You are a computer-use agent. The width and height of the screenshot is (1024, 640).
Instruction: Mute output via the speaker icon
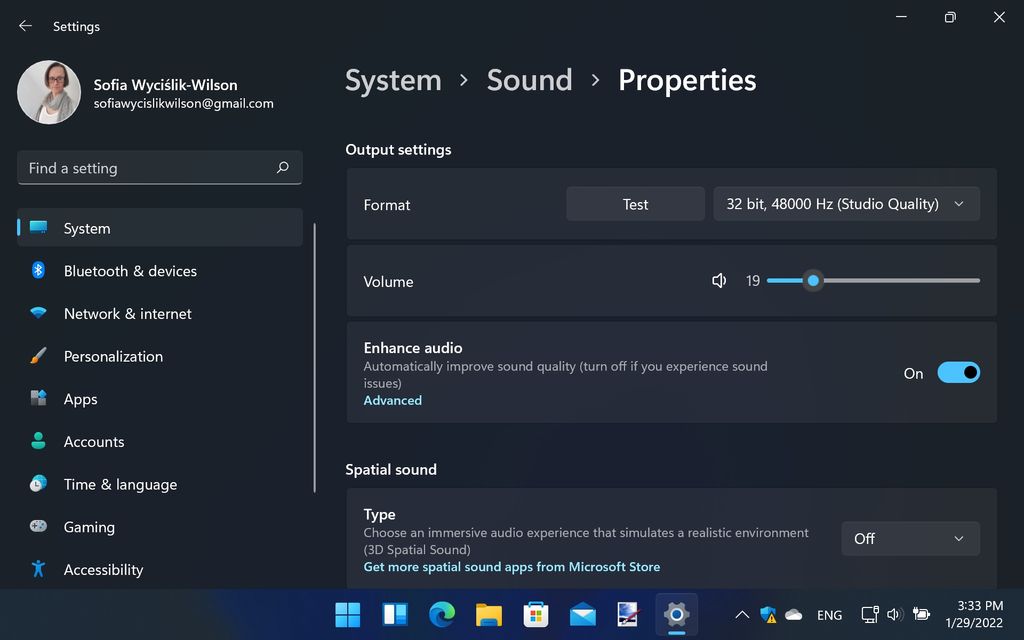(x=719, y=281)
